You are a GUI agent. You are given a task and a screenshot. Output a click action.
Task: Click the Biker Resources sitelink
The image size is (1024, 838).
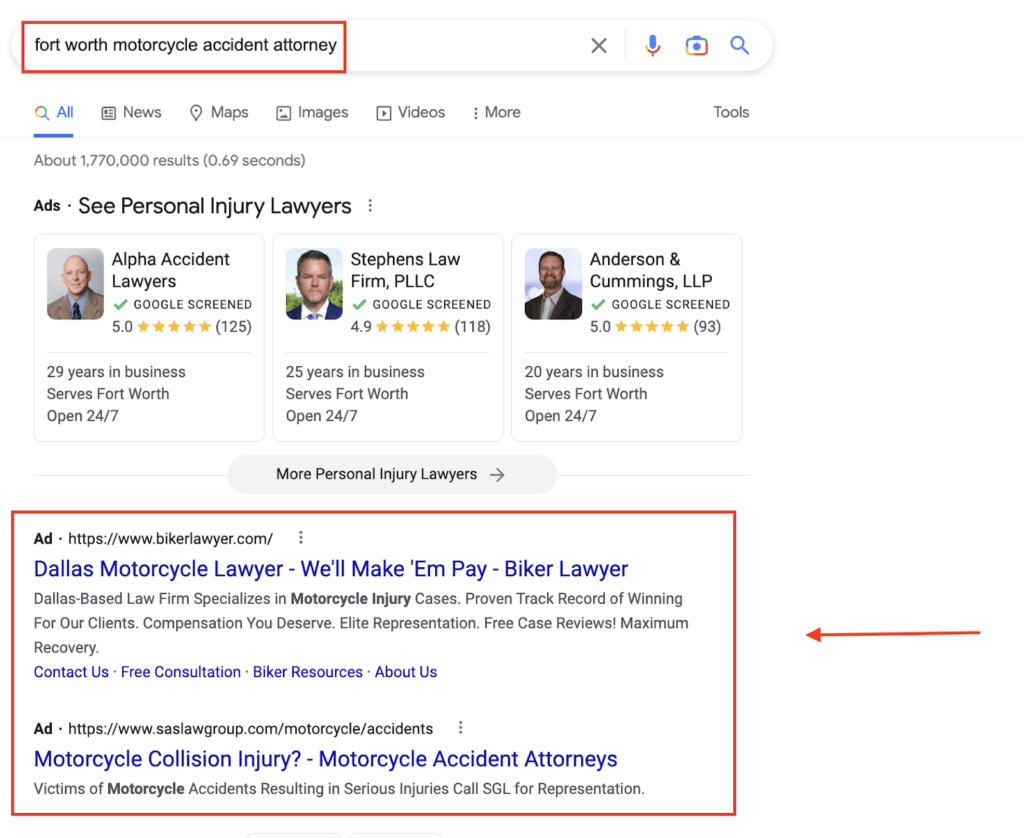pos(307,672)
